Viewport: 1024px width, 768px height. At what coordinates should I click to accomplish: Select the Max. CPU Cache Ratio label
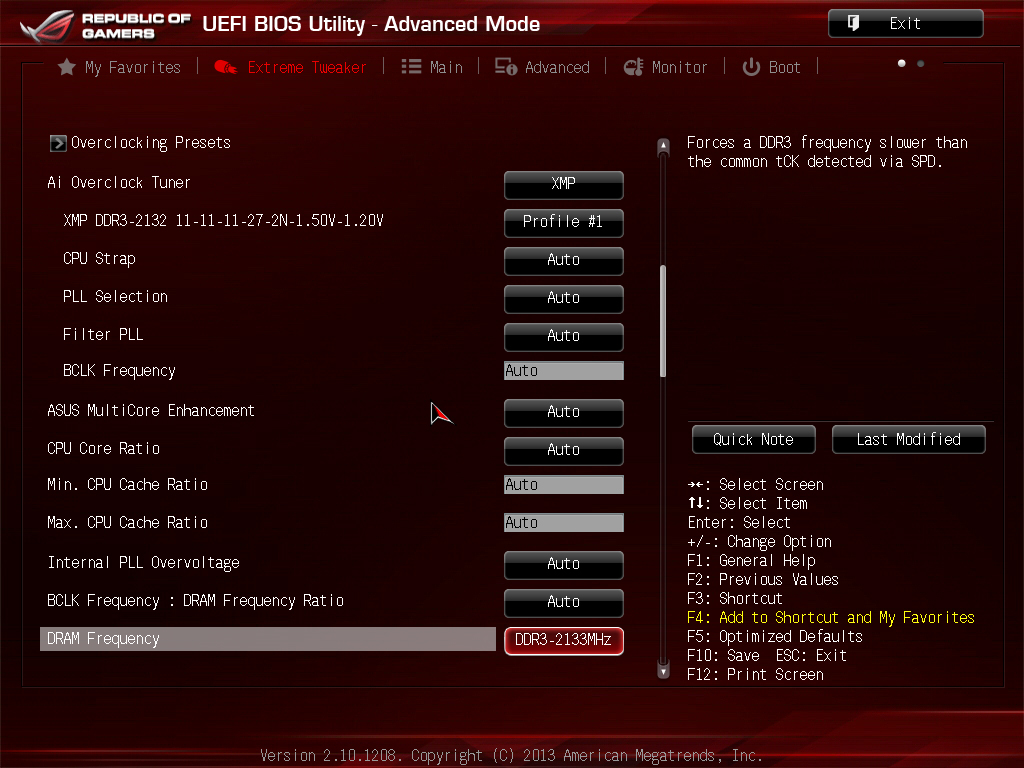127,522
